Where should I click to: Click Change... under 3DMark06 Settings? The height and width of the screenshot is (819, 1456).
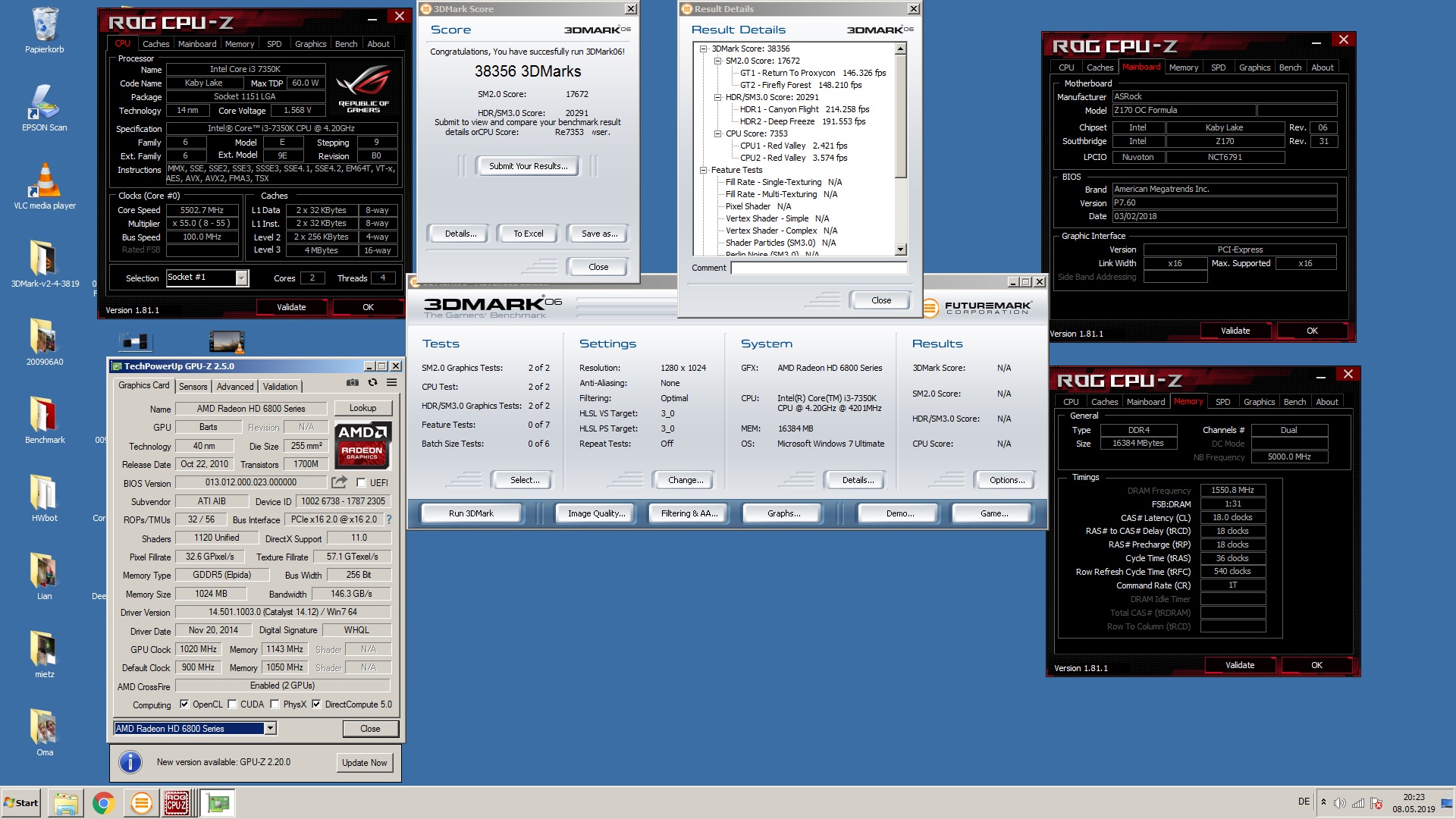[x=686, y=480]
